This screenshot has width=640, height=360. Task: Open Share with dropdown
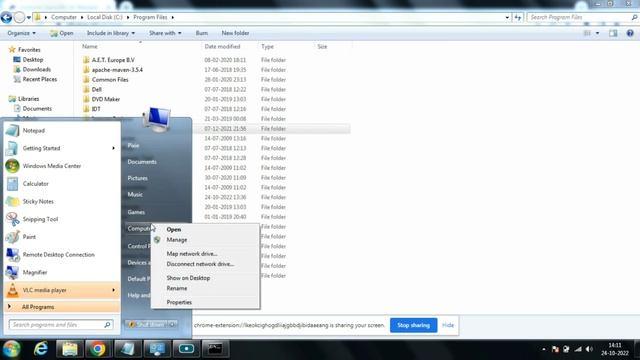pyautogui.click(x=165, y=33)
